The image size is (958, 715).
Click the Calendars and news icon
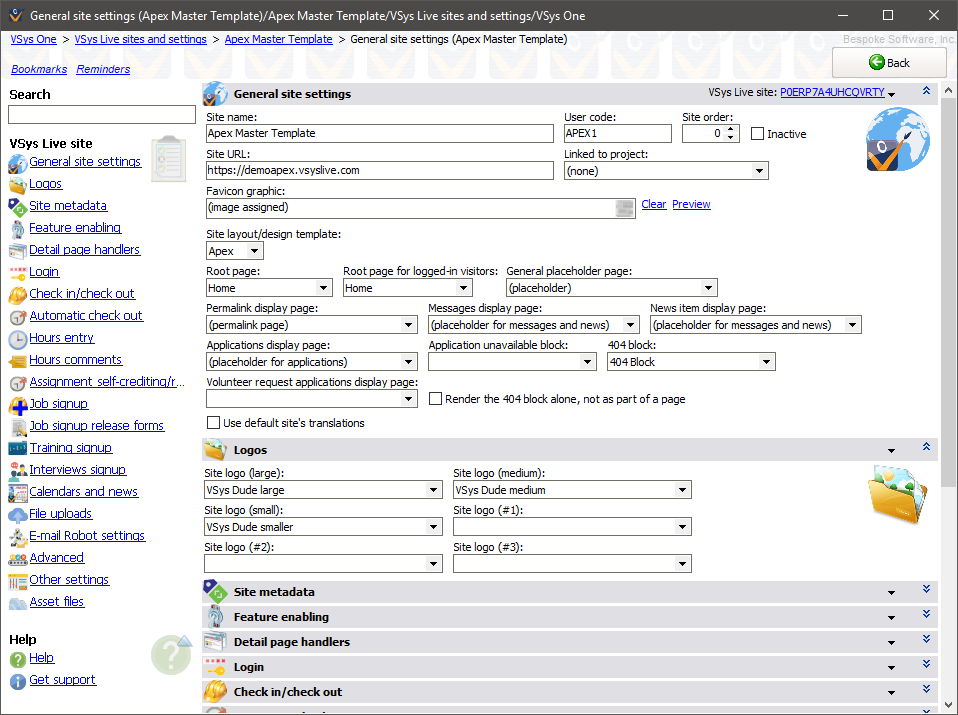(17, 493)
